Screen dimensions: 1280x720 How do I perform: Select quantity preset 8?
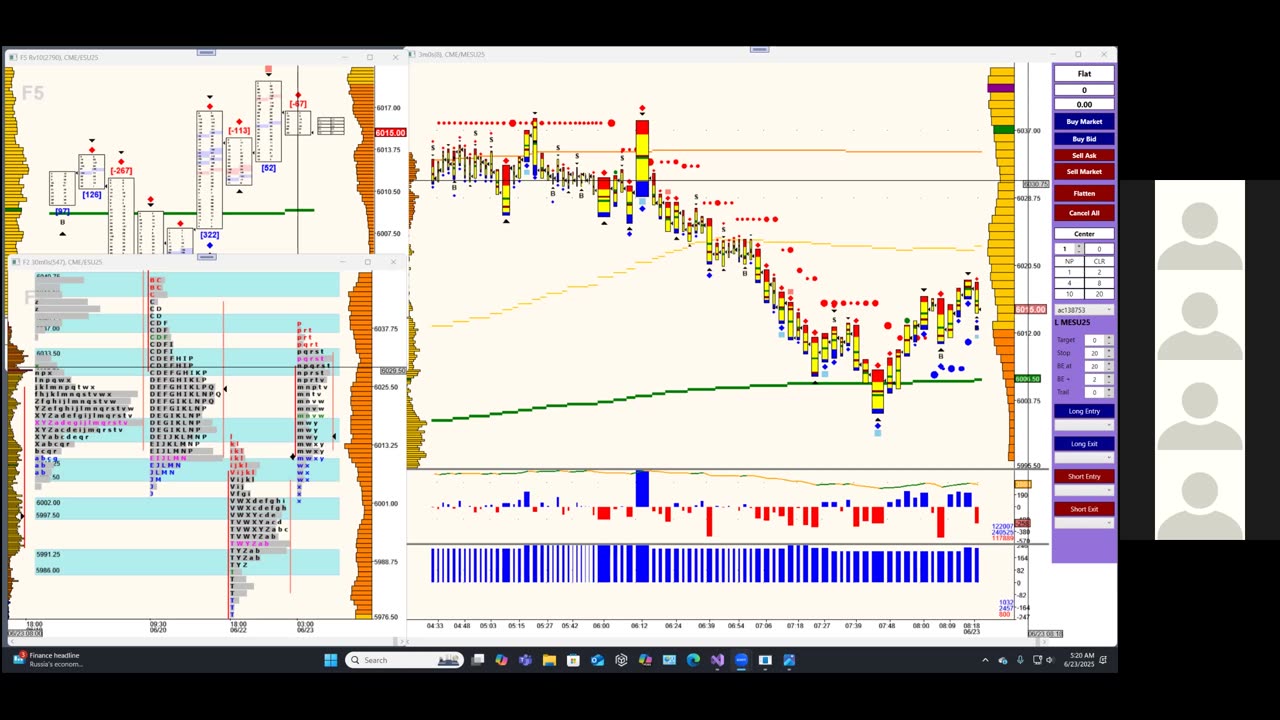[x=1099, y=283]
